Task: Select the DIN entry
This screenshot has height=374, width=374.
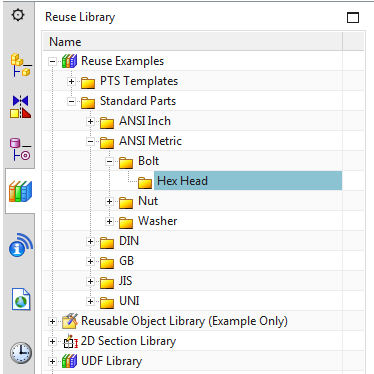Action: 129,241
